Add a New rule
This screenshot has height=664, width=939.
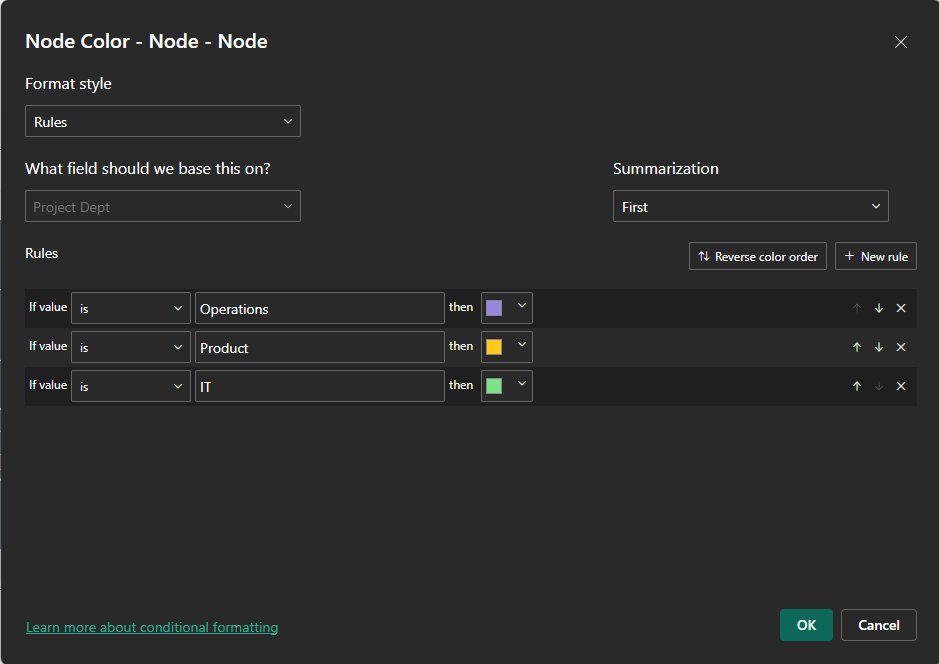tap(876, 256)
